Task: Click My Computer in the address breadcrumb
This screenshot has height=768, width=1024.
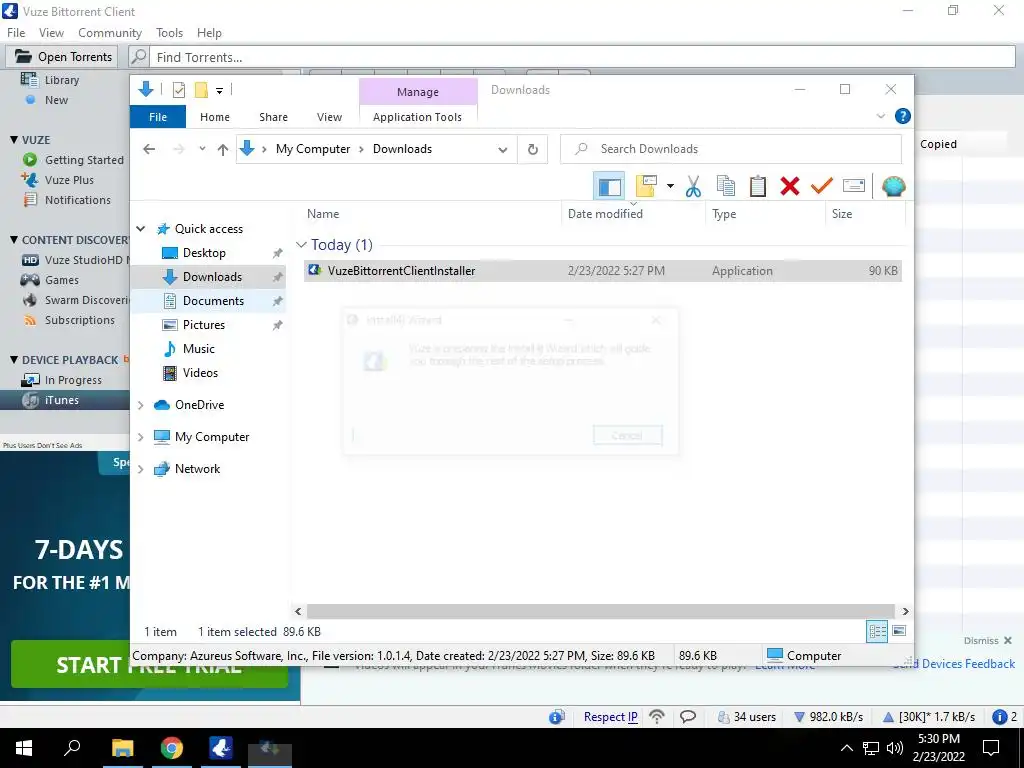Action: pyautogui.click(x=313, y=149)
